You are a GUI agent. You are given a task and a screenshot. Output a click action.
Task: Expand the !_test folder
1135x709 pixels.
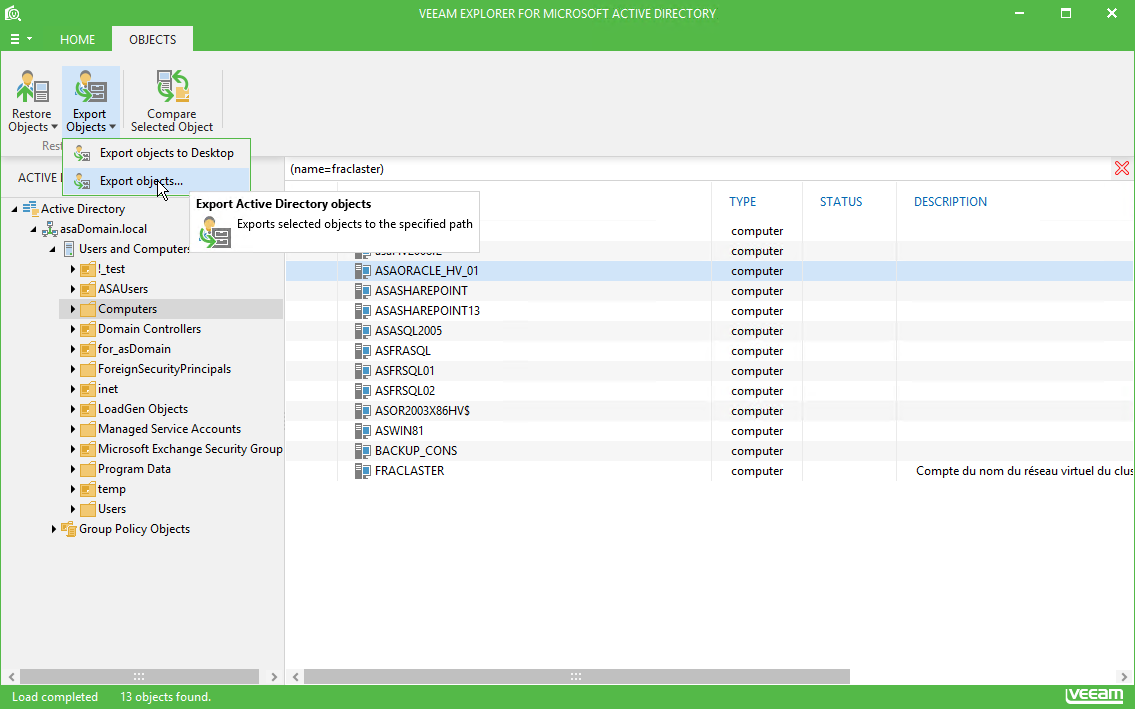click(x=72, y=269)
